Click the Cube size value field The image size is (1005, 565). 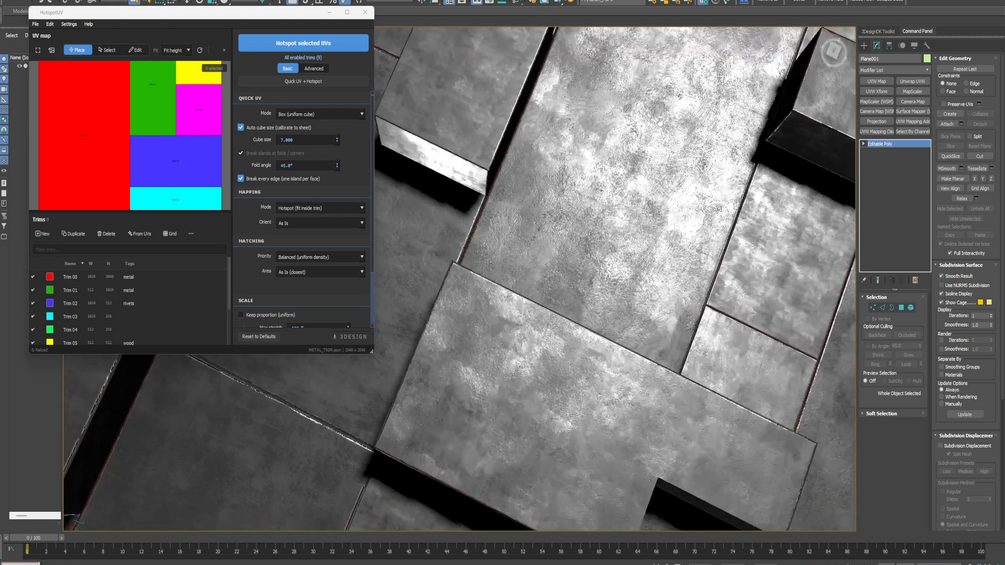pyautogui.click(x=308, y=140)
